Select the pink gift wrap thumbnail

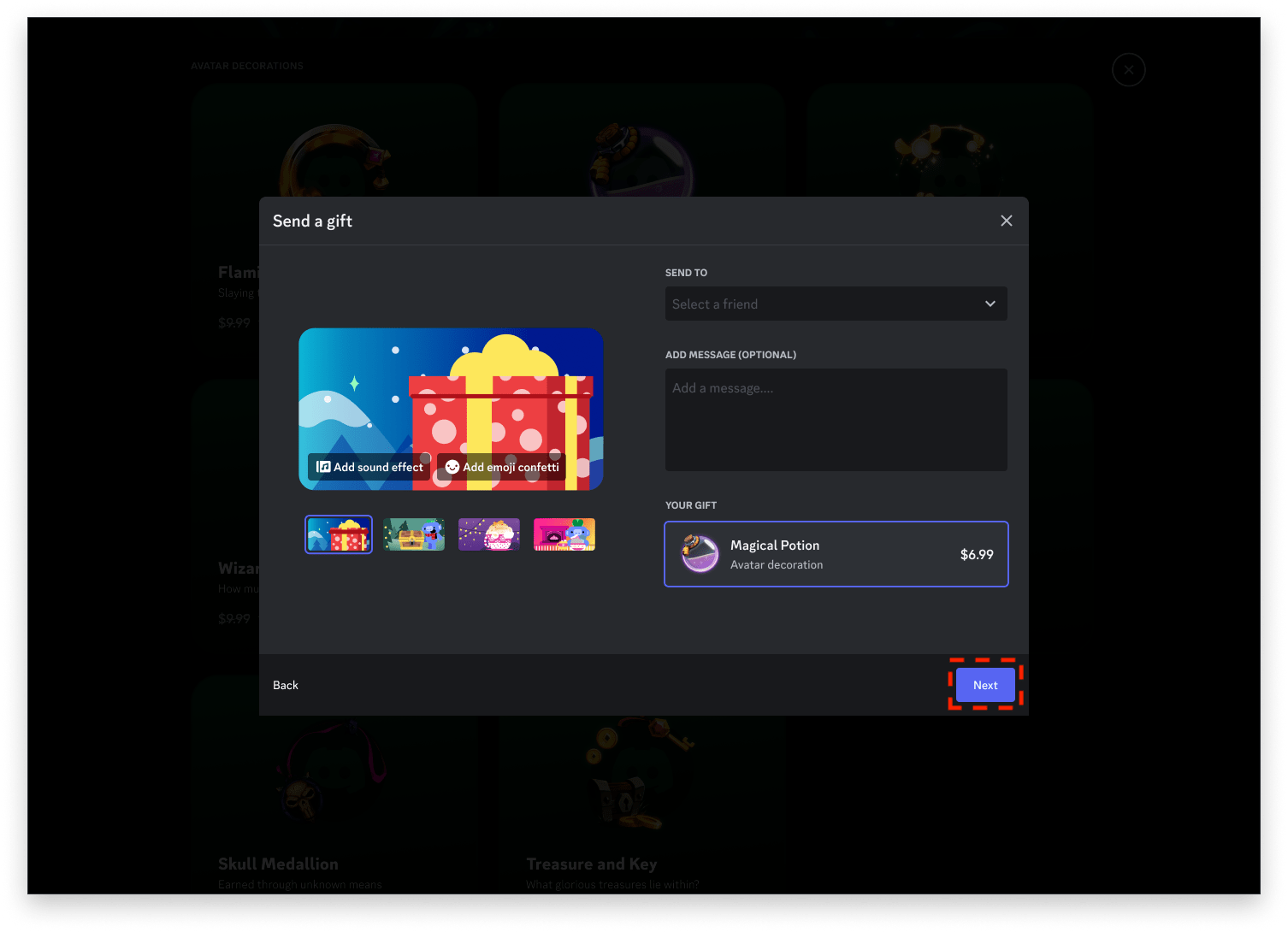564,534
